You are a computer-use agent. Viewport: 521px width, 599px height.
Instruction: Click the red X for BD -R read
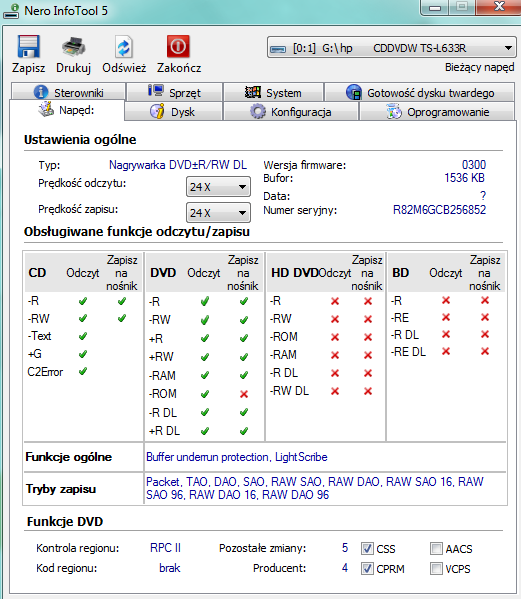click(x=446, y=300)
